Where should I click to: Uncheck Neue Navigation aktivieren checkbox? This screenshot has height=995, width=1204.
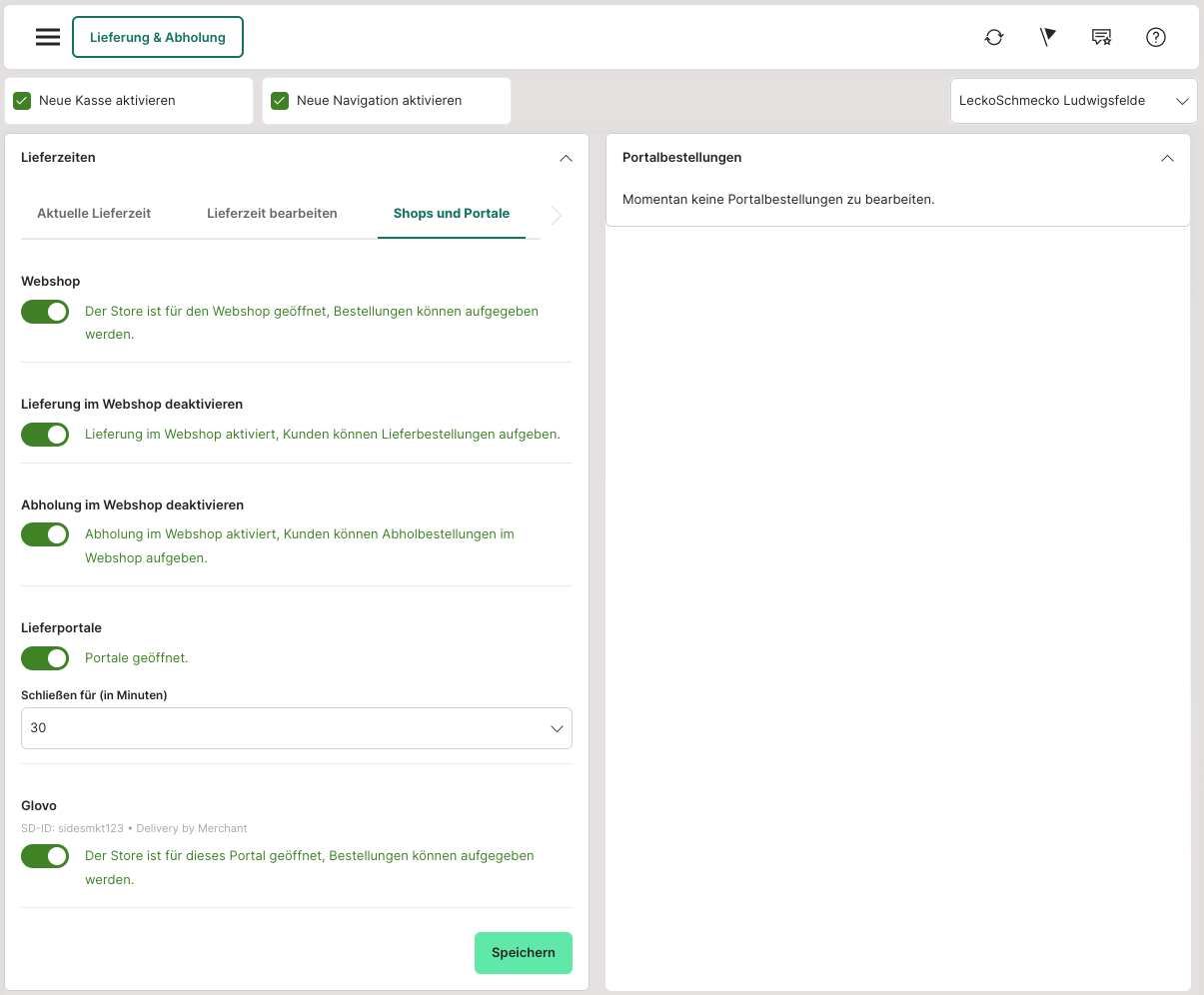tap(280, 101)
